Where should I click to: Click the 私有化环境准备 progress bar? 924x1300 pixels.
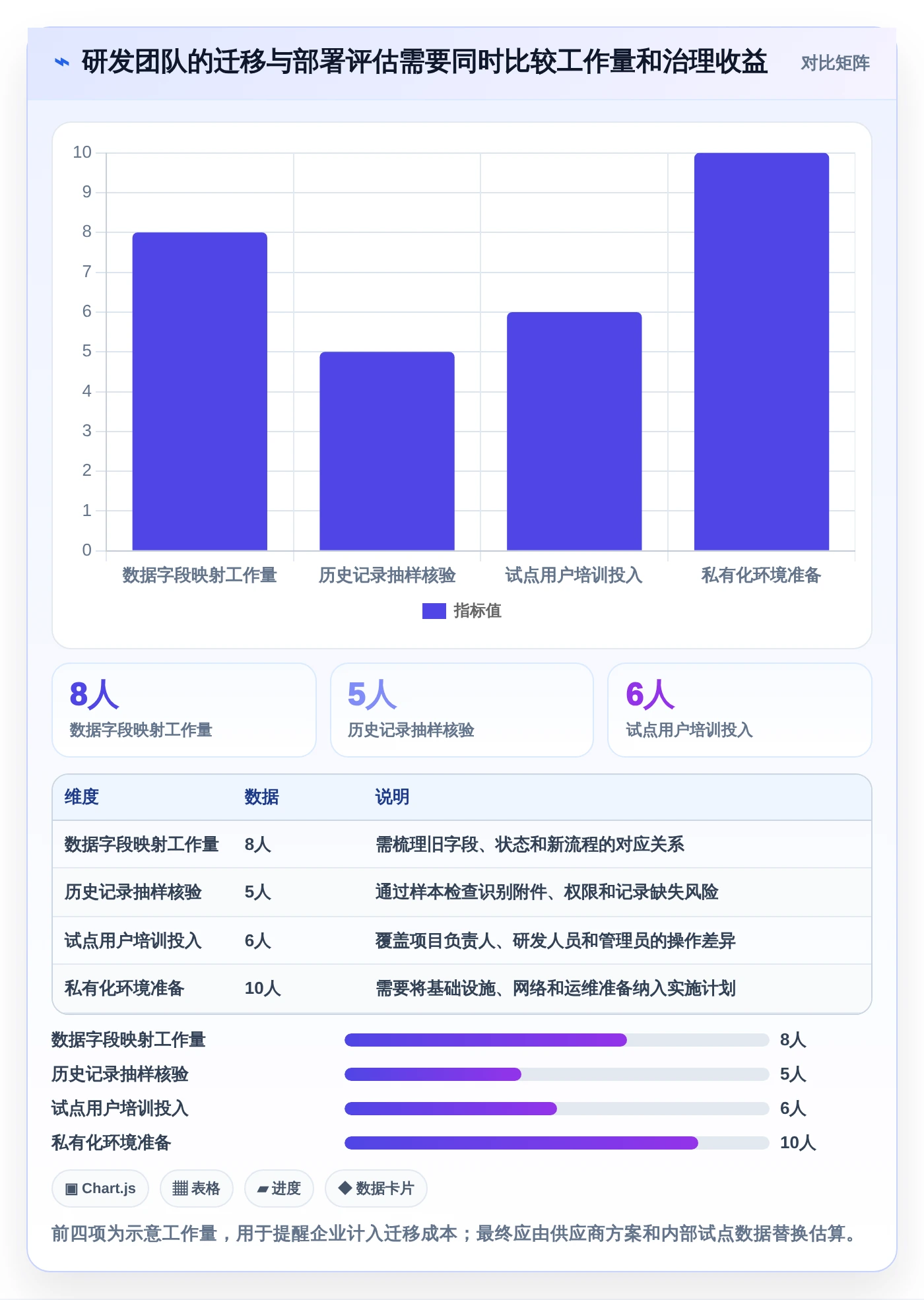(556, 1143)
